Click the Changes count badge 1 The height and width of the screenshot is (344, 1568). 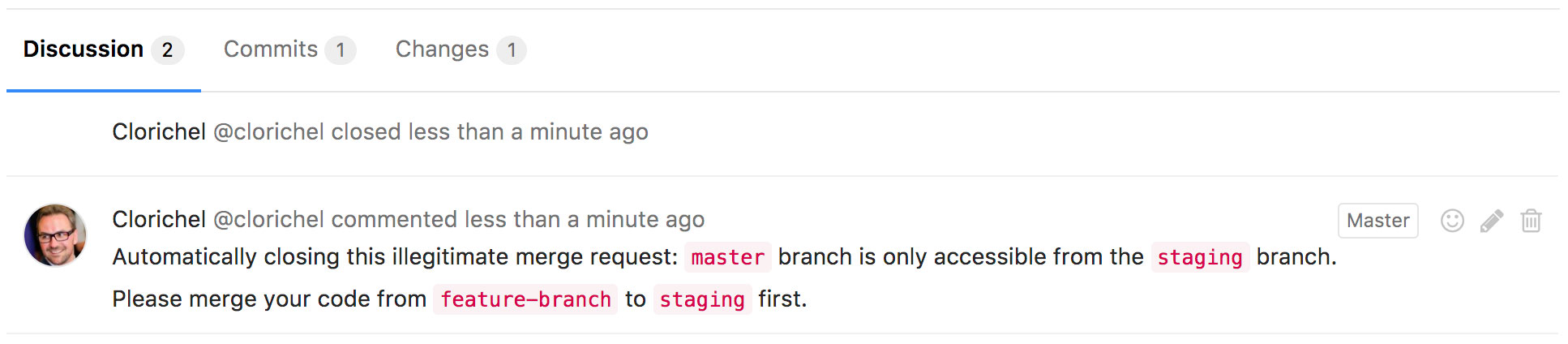tap(512, 50)
